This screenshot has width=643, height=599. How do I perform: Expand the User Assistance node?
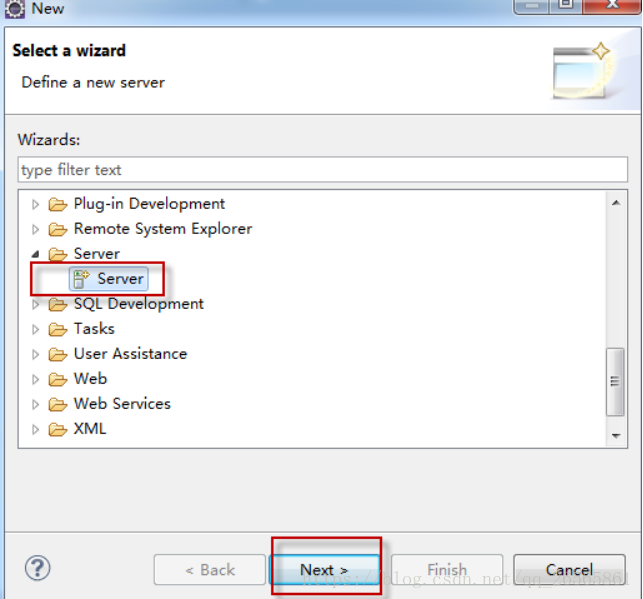tap(35, 354)
